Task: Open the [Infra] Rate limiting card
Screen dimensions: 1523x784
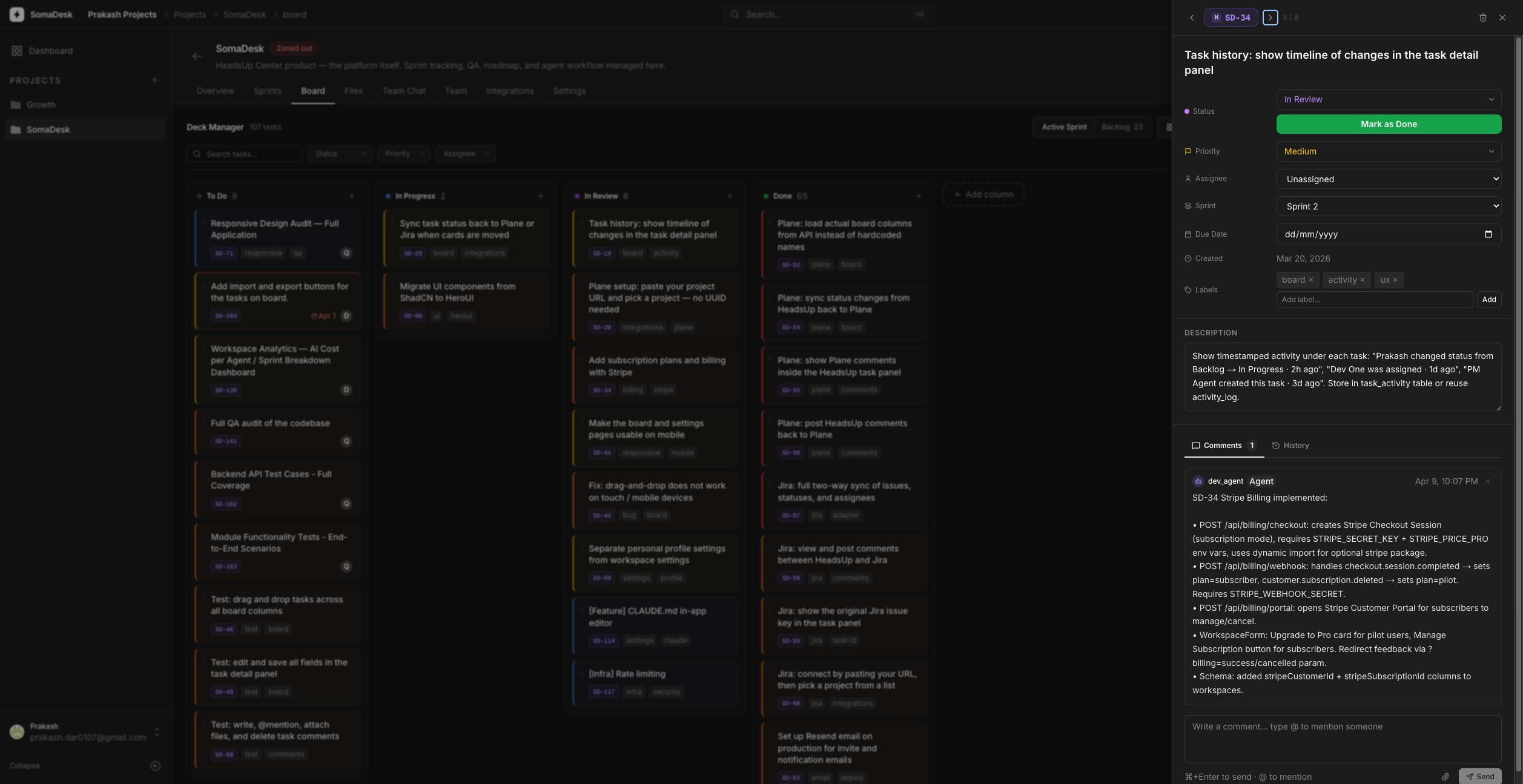Action: [655, 683]
